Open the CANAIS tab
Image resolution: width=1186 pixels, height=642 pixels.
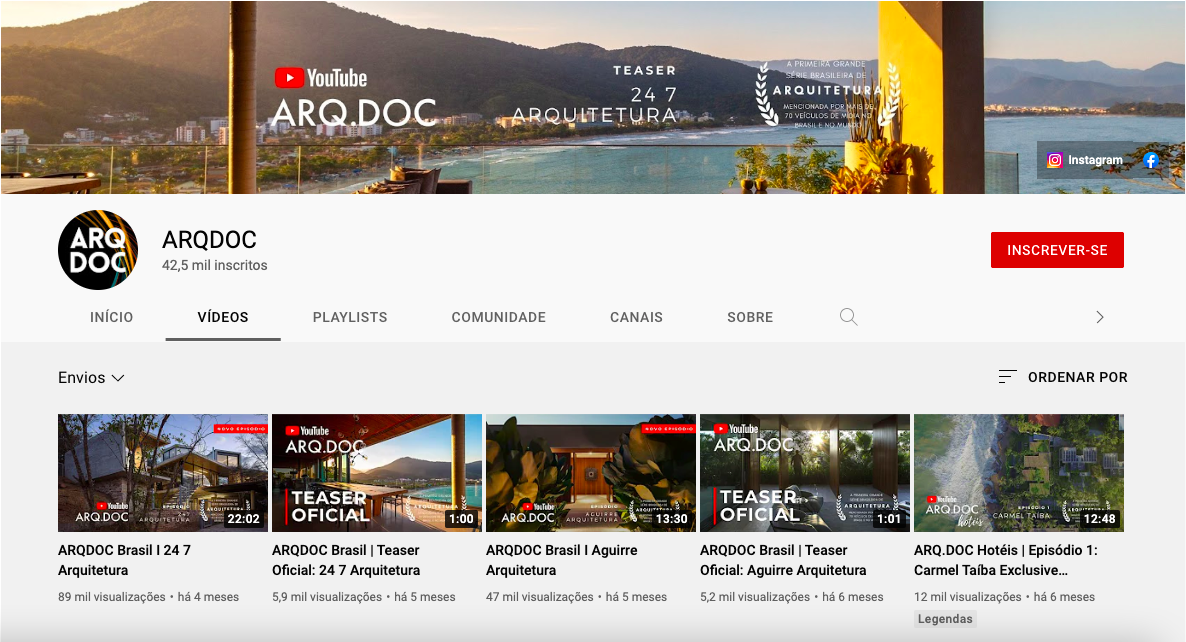pos(636,317)
